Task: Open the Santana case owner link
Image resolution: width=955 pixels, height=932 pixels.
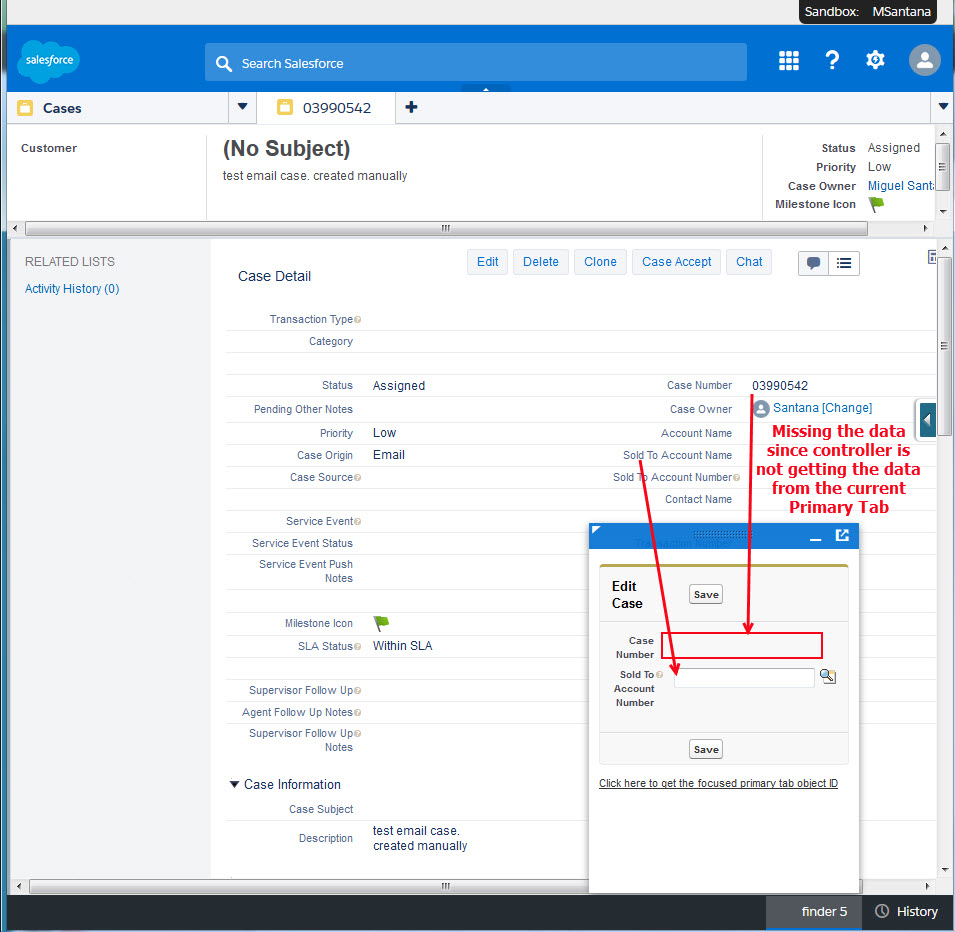Action: tap(795, 408)
